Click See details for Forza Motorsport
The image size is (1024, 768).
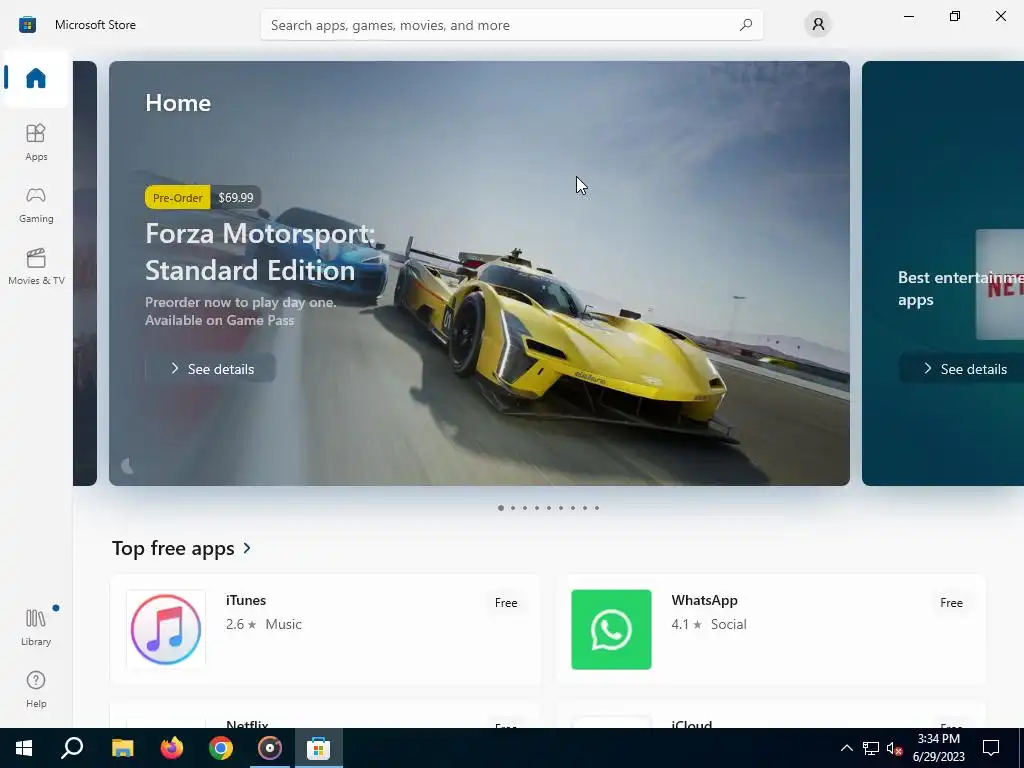[x=210, y=369]
